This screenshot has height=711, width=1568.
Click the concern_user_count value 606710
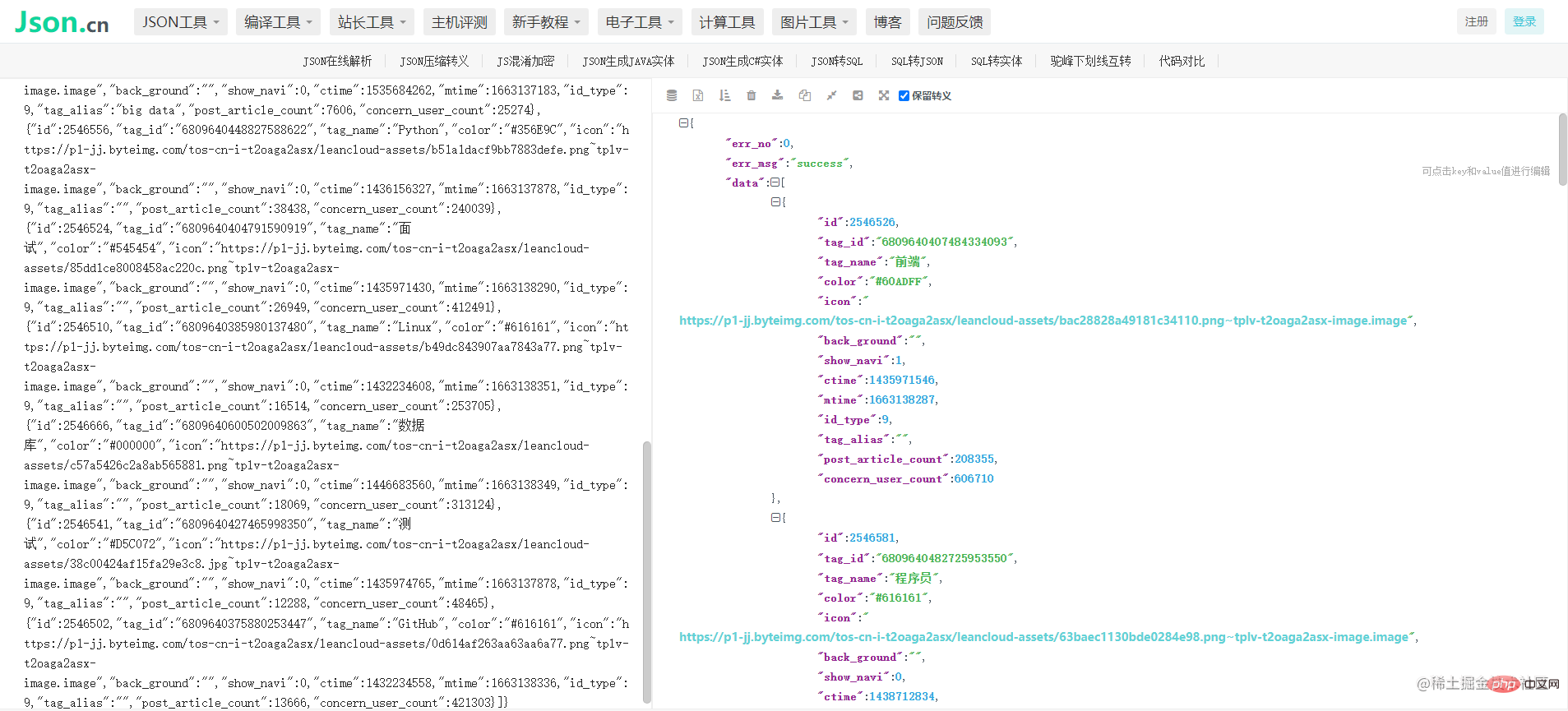pos(974,479)
